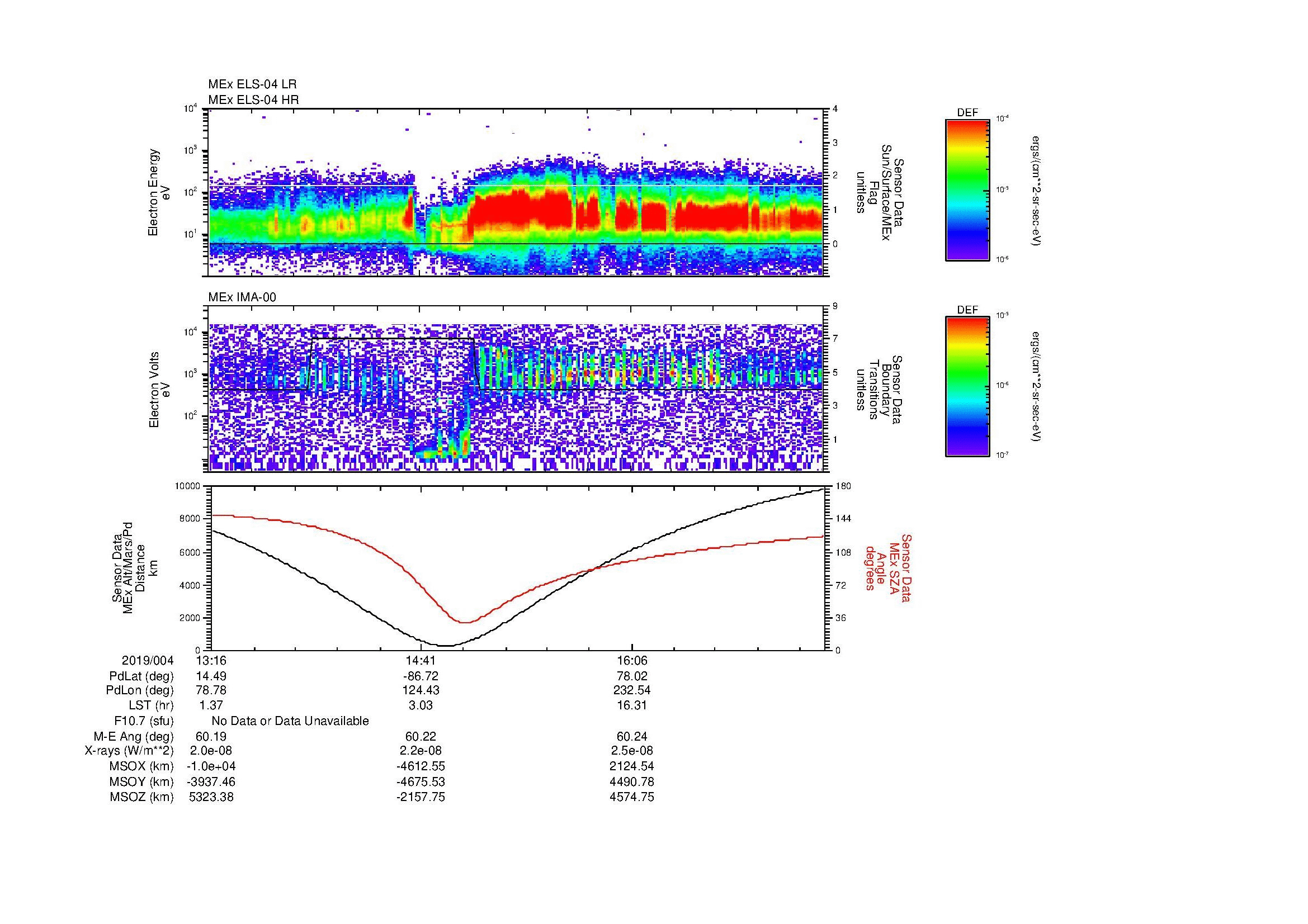
Task: Click the F10.7 (sfu) row label
Action: point(144,721)
